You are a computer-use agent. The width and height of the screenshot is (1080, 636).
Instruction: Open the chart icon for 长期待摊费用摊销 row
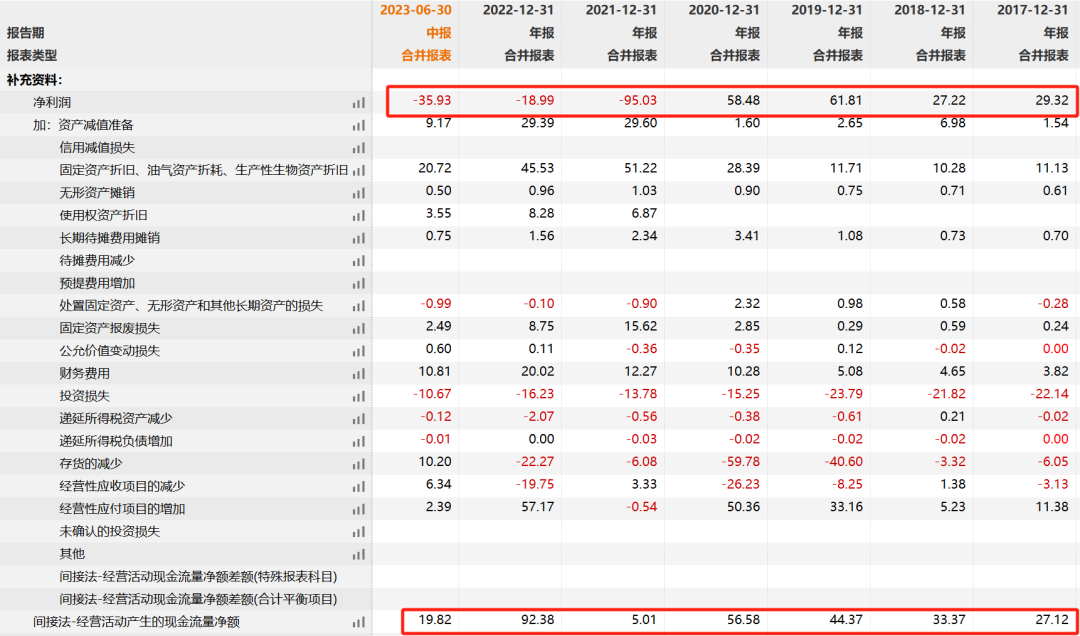pos(358,238)
